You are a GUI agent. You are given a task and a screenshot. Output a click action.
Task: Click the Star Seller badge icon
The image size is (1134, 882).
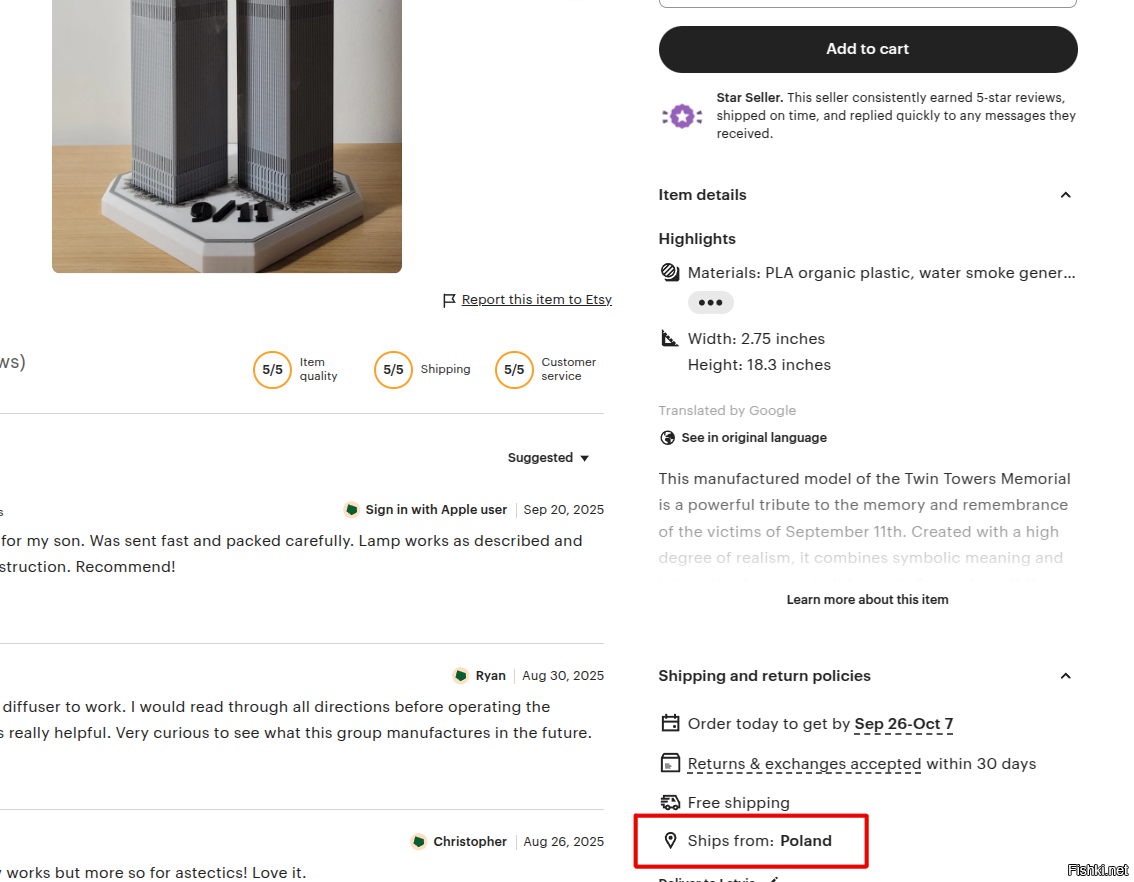(x=682, y=116)
